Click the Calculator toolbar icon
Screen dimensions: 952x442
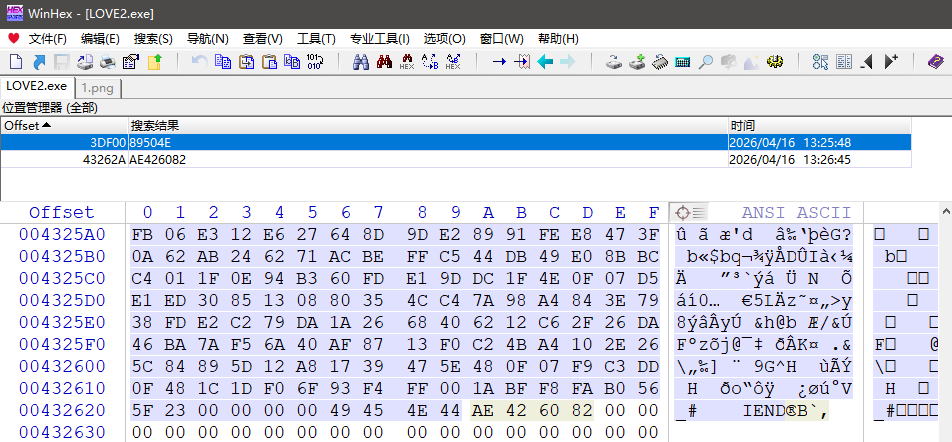point(683,62)
